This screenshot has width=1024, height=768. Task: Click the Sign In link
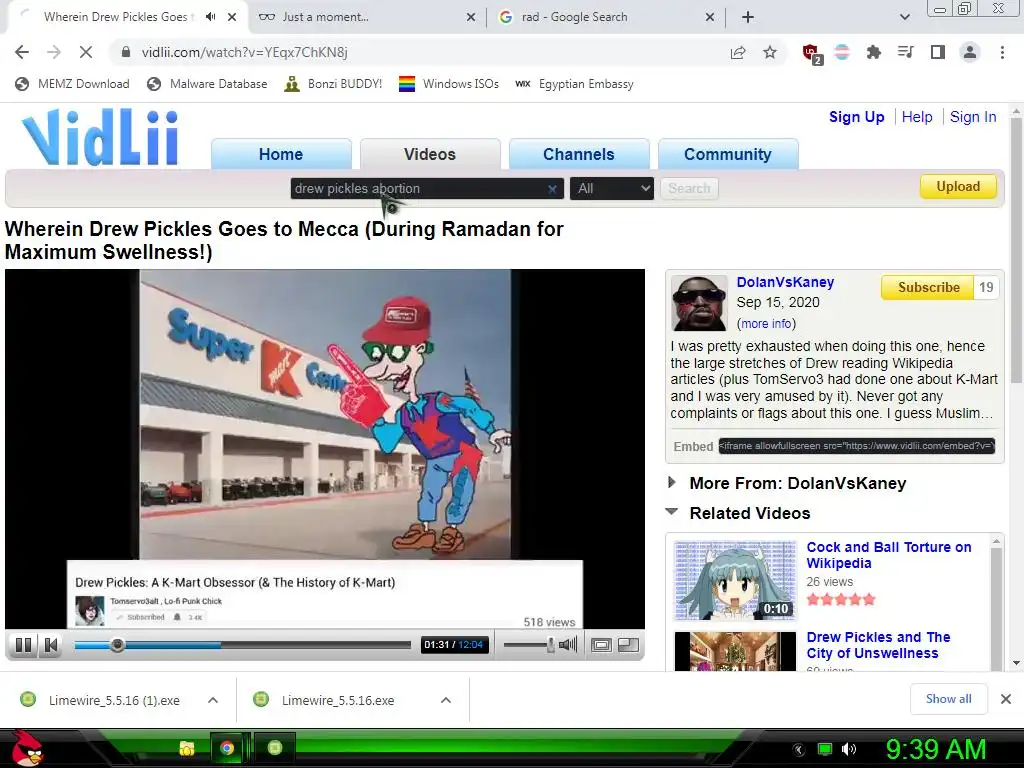[x=973, y=117]
